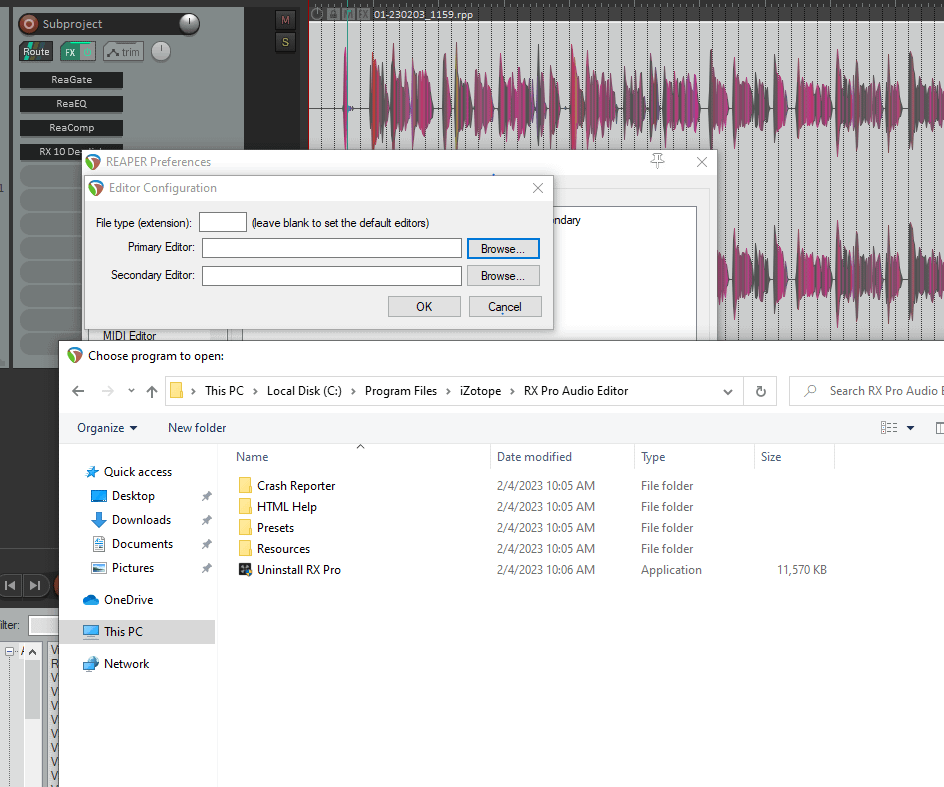Viewport: 944px width, 787px height.
Task: Open the track FX chain button
Action: tap(70, 52)
